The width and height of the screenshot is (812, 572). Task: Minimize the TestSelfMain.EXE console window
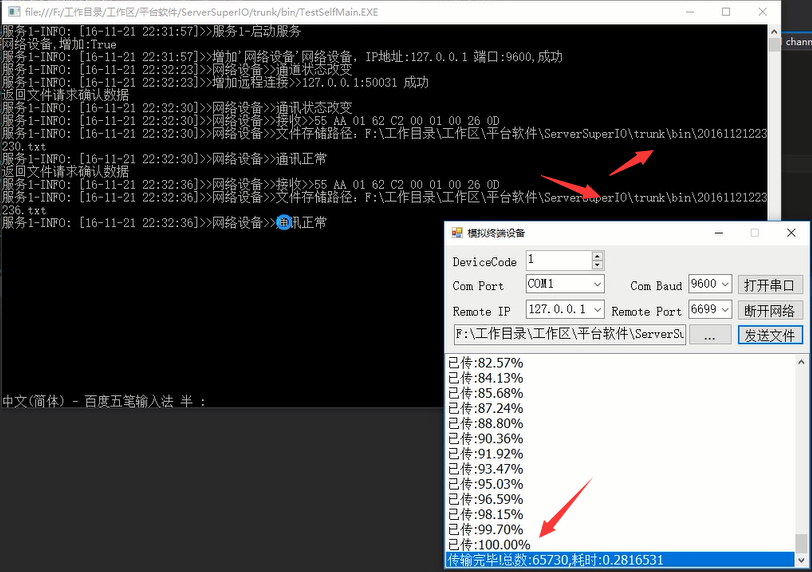pos(690,12)
